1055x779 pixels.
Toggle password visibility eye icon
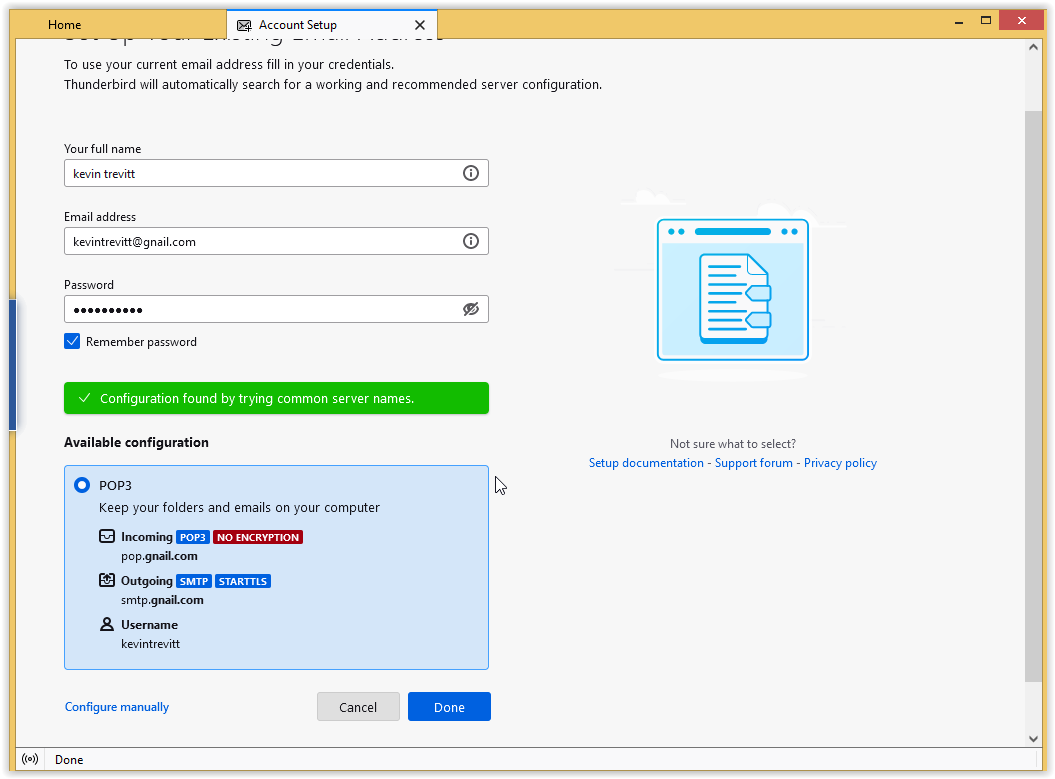[471, 309]
